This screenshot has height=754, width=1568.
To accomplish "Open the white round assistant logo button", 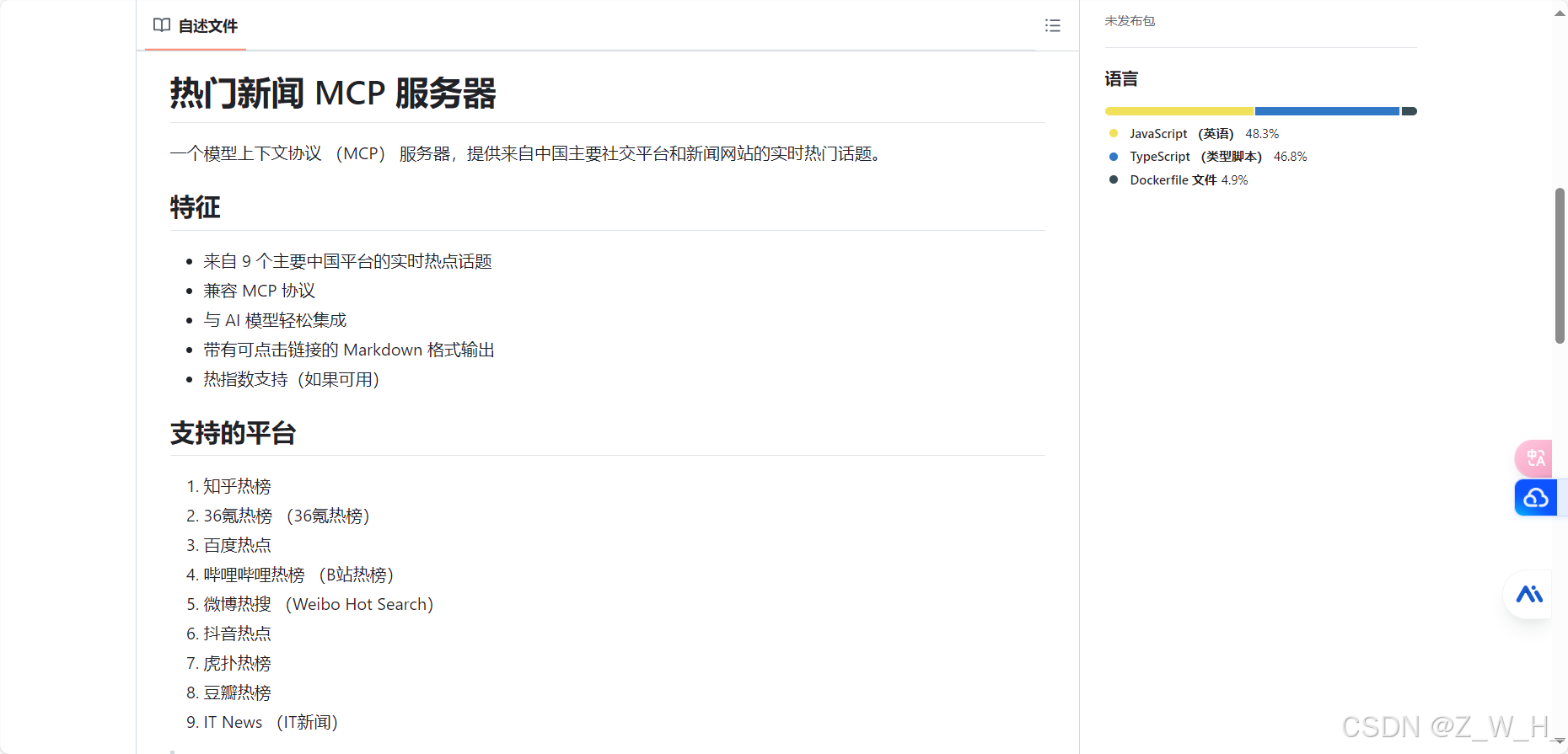I will click(1528, 595).
